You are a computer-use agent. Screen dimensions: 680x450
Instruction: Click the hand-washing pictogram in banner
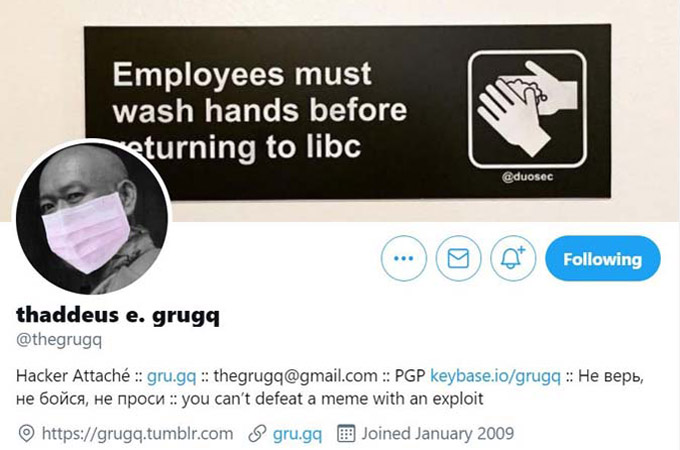(x=527, y=109)
